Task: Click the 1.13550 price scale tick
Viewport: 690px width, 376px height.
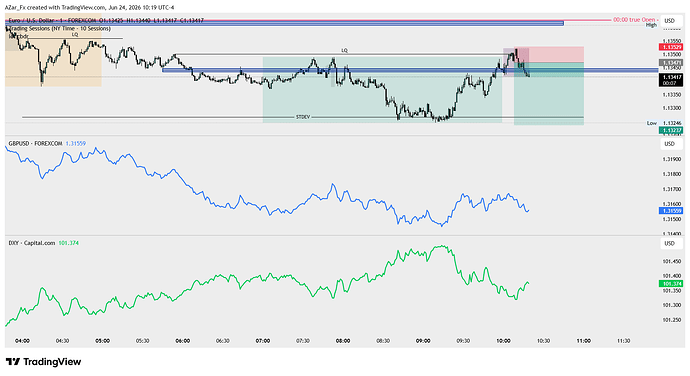Action: pos(672,41)
